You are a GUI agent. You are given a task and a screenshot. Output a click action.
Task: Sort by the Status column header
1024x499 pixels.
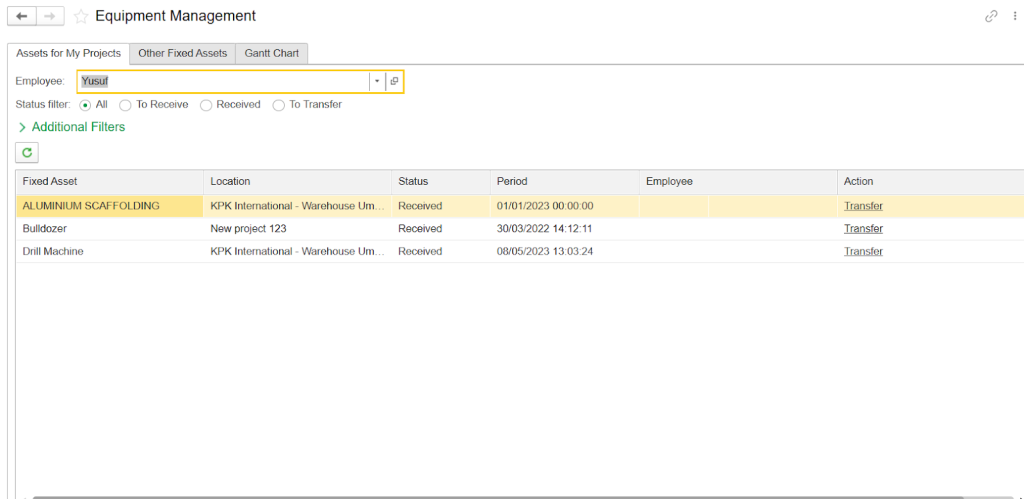tap(441, 182)
